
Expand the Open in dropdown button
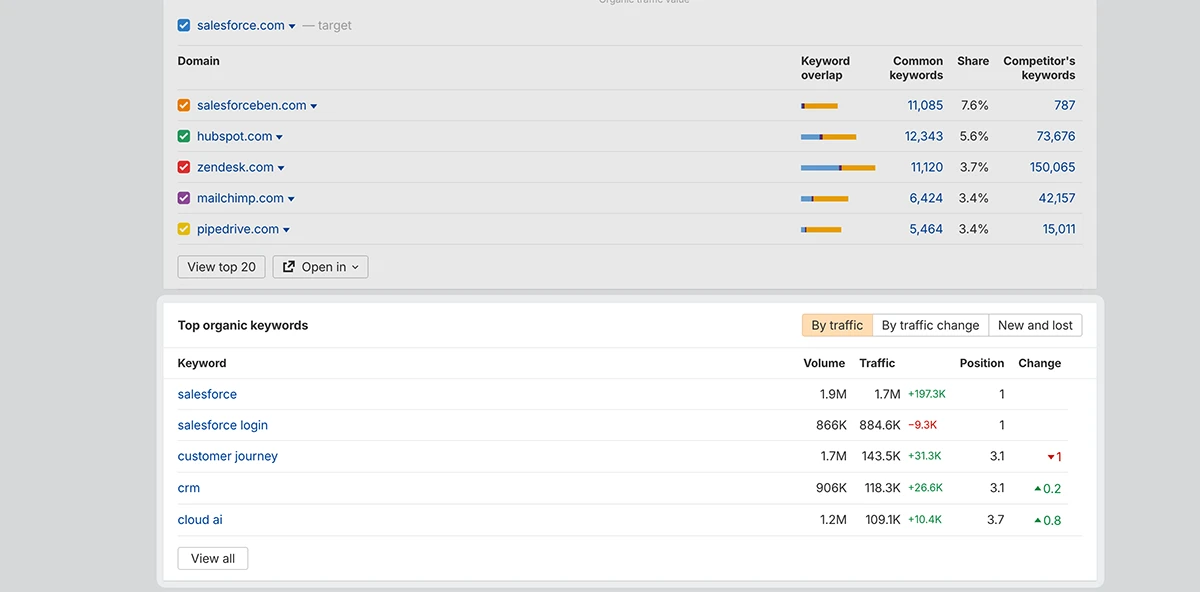coord(320,267)
